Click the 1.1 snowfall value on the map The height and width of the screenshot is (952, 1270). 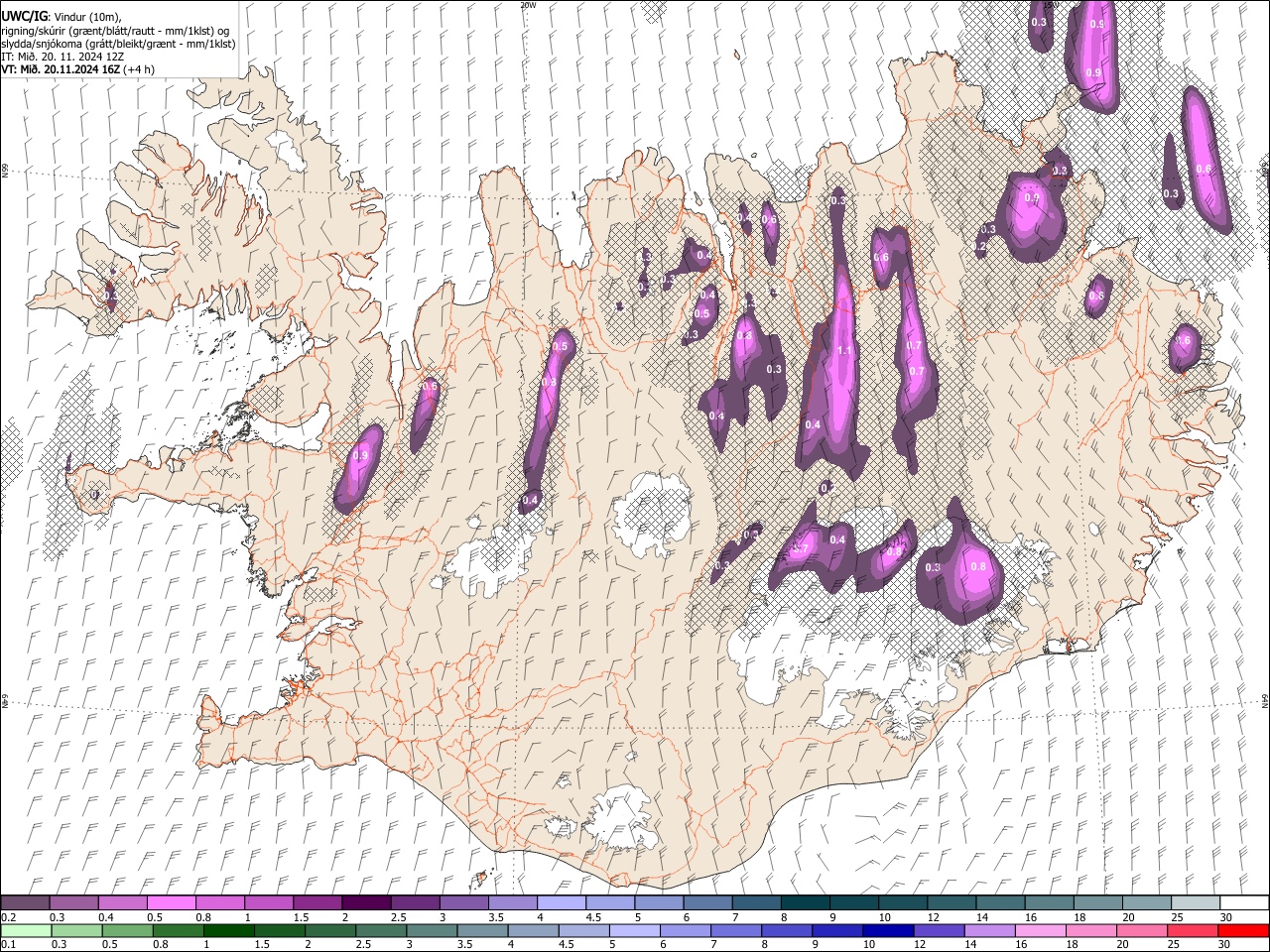845,351
